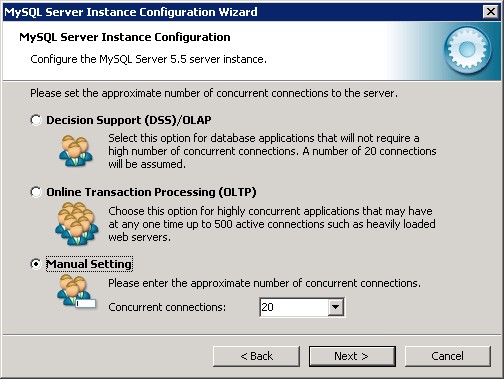Go back with the < Back button
Viewport: 504px width, 379px height.
click(x=256, y=356)
